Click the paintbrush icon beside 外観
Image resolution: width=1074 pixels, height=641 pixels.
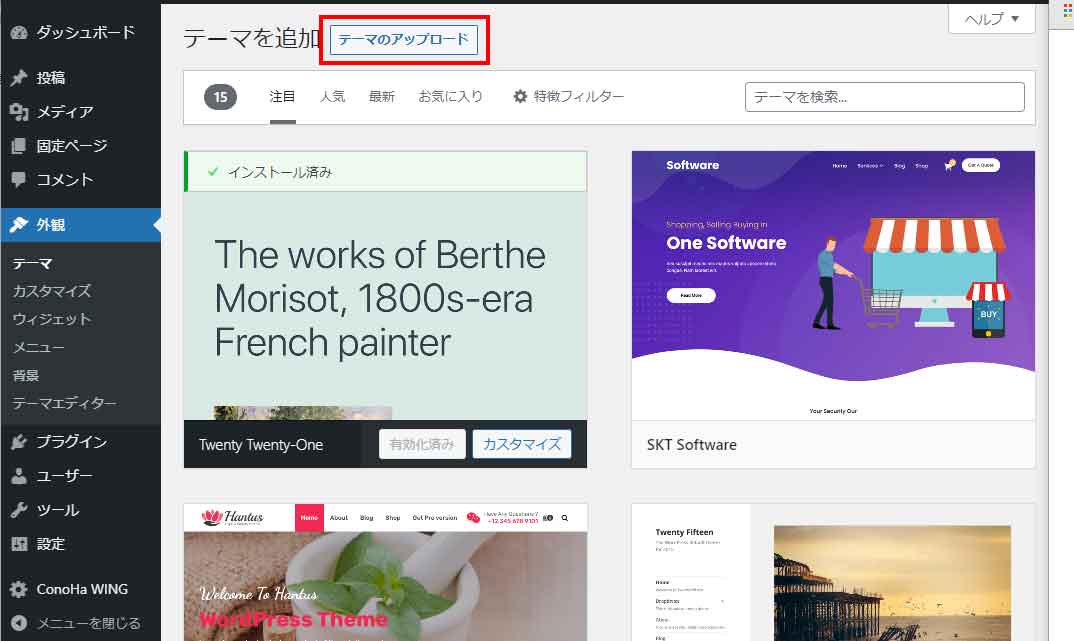click(x=19, y=225)
